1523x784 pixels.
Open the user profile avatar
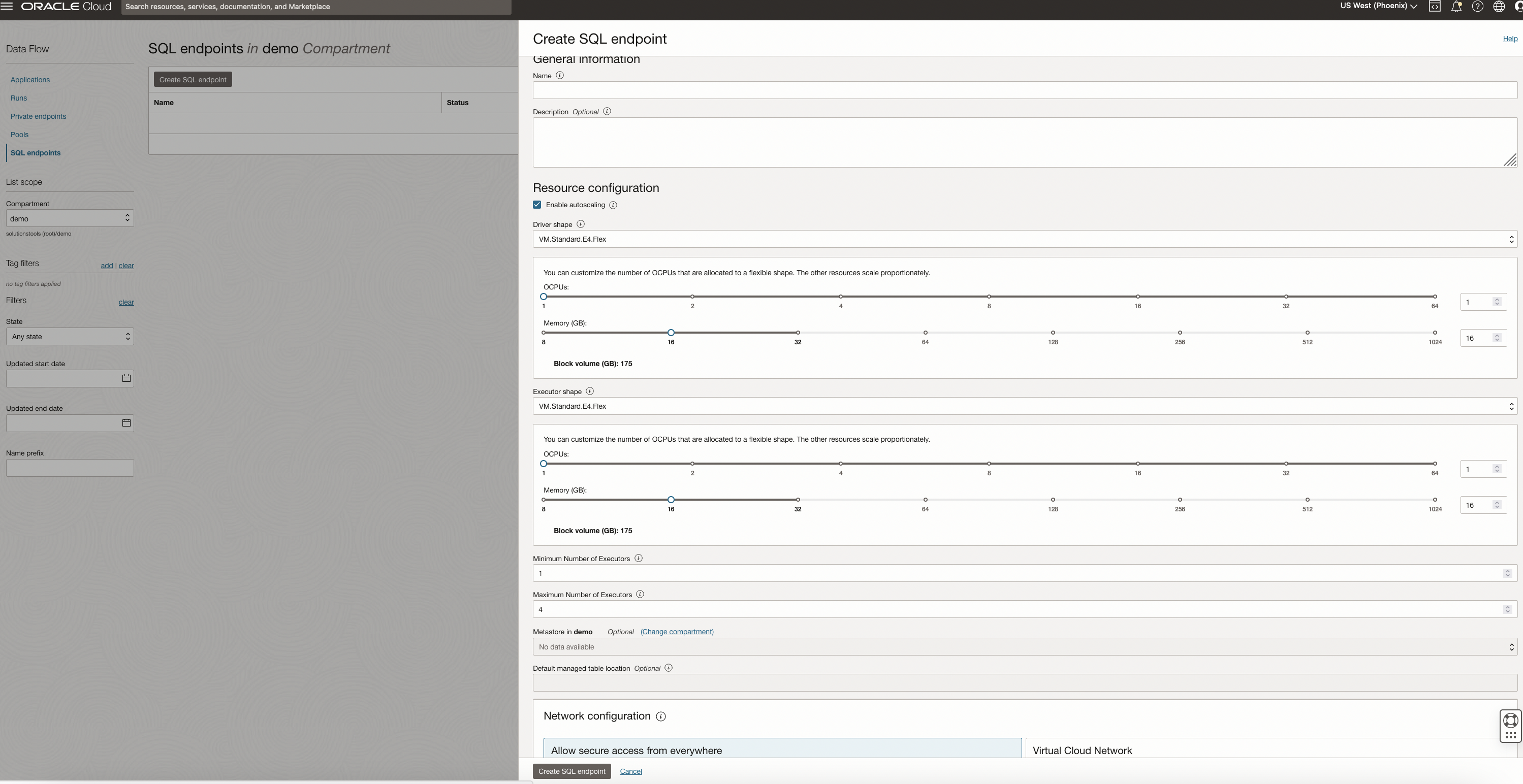tap(1519, 7)
